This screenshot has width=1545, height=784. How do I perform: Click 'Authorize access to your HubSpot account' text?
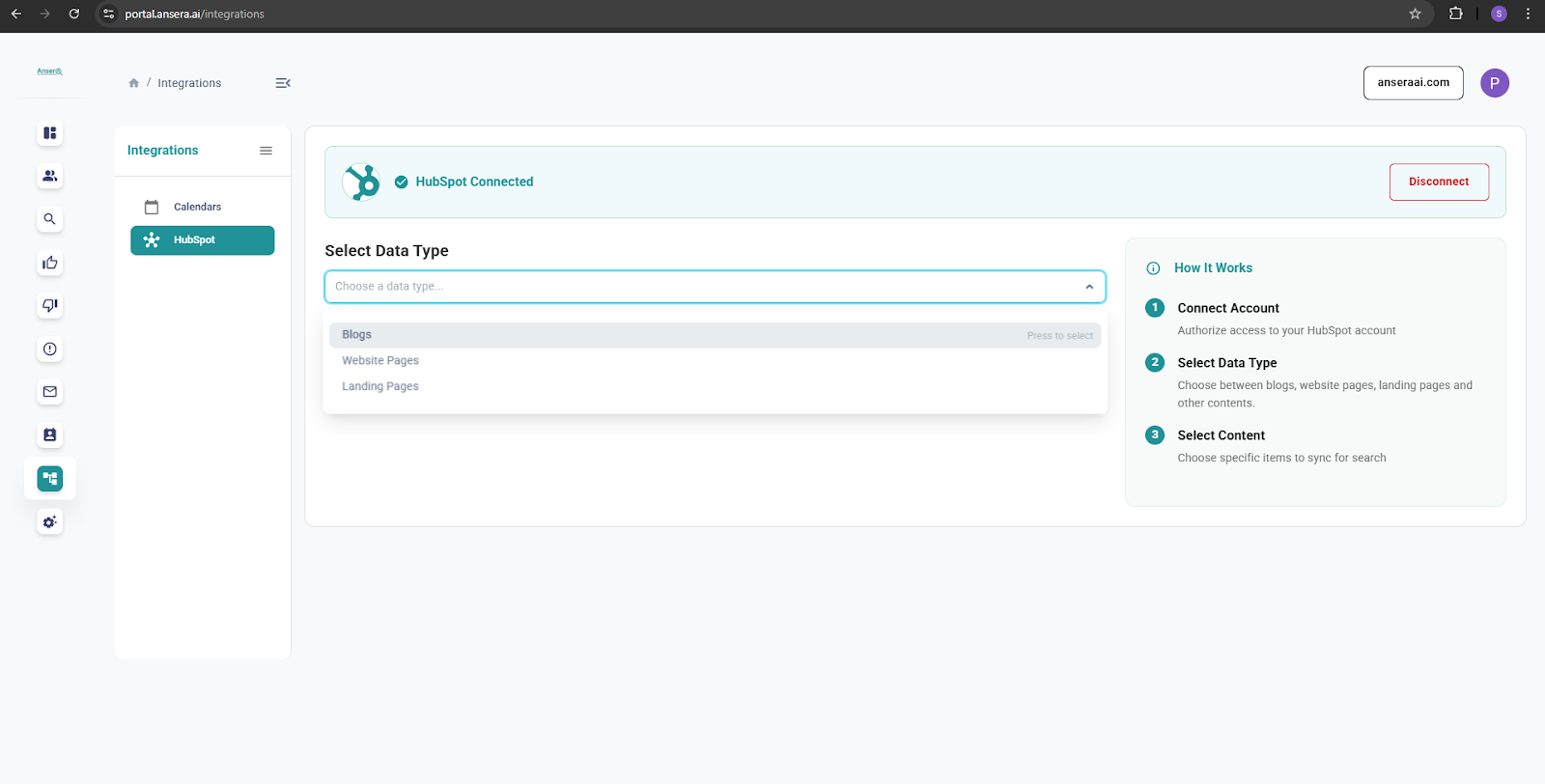click(x=1286, y=330)
